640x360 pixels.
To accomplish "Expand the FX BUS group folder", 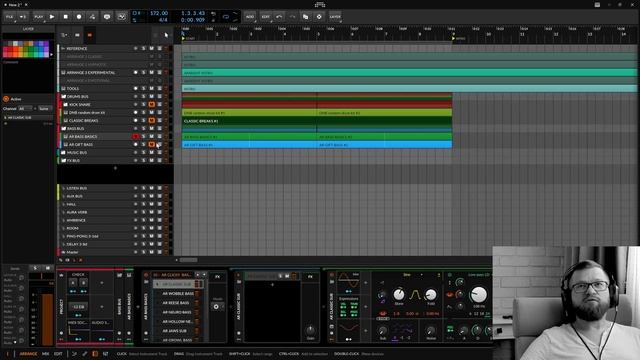I will click(63, 160).
